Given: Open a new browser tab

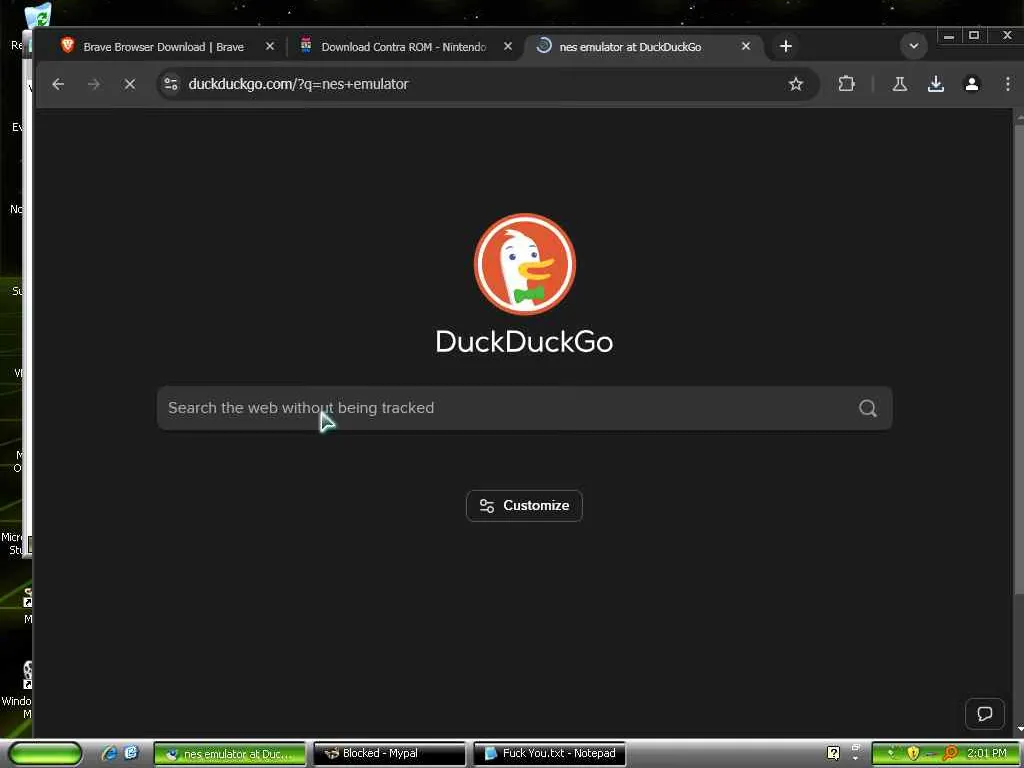Looking at the screenshot, I should click(x=786, y=46).
